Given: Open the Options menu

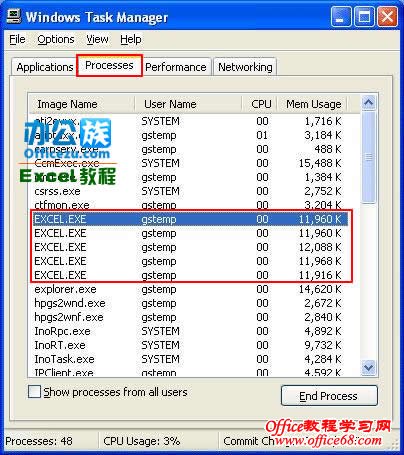Looking at the screenshot, I should point(56,39).
